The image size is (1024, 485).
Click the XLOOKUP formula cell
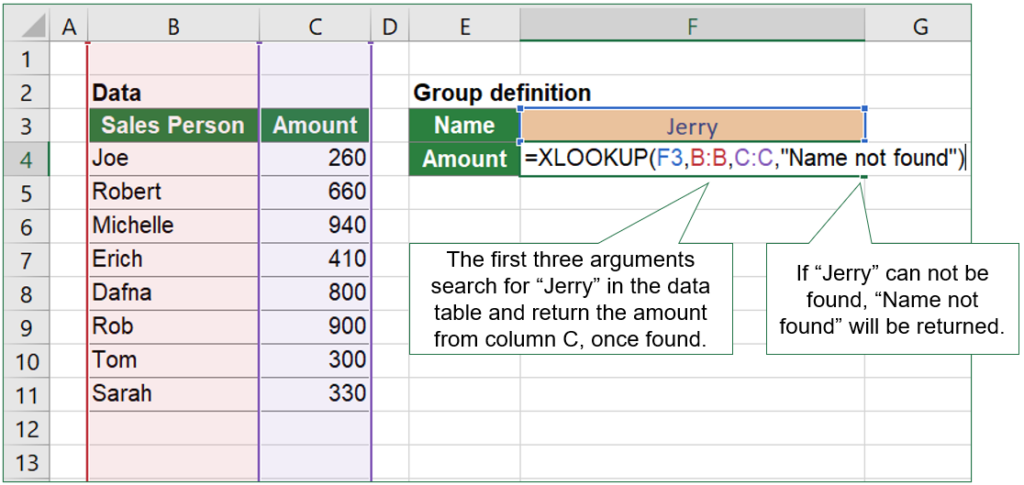692,159
